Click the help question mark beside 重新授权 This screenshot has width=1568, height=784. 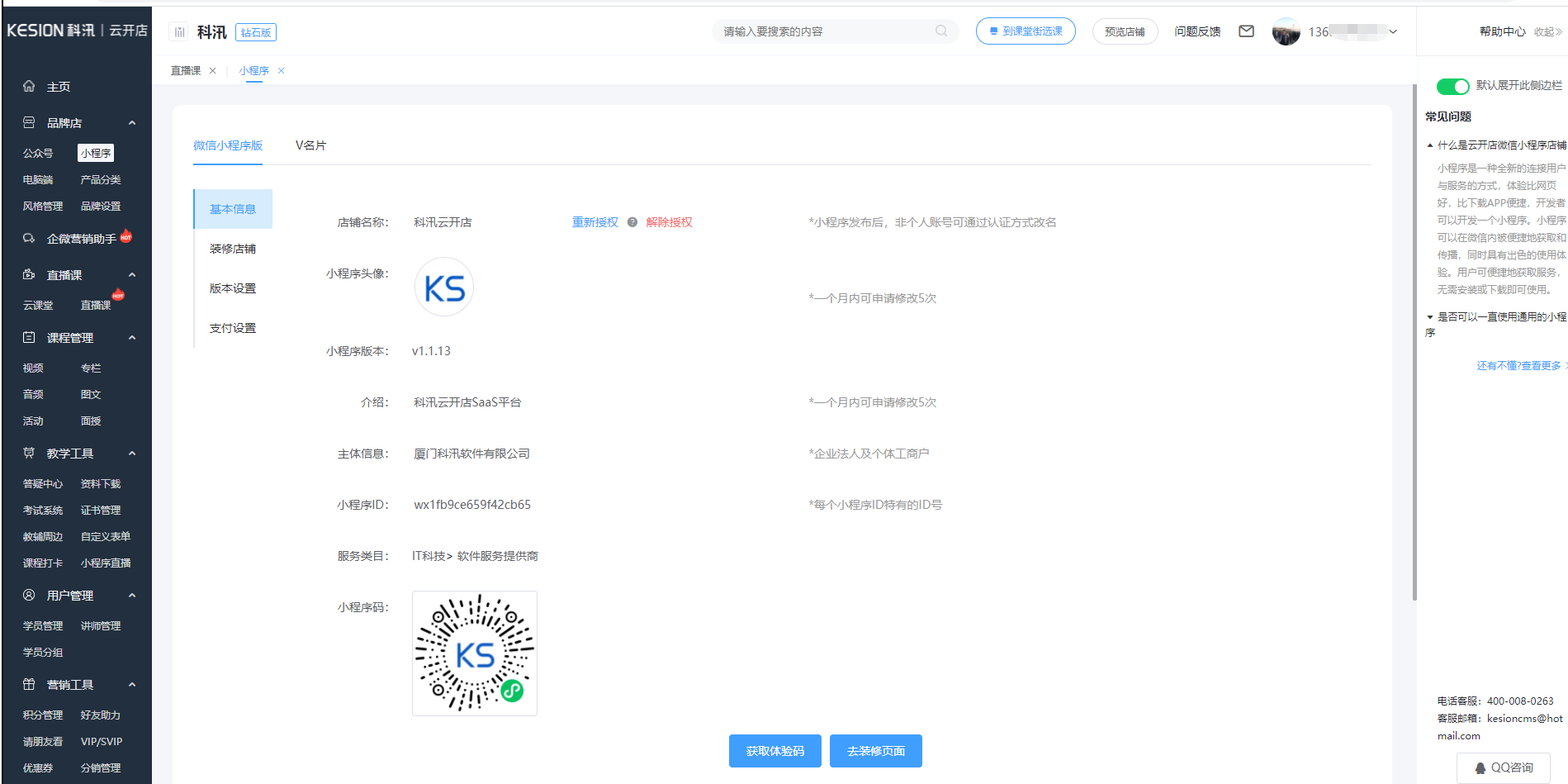632,222
